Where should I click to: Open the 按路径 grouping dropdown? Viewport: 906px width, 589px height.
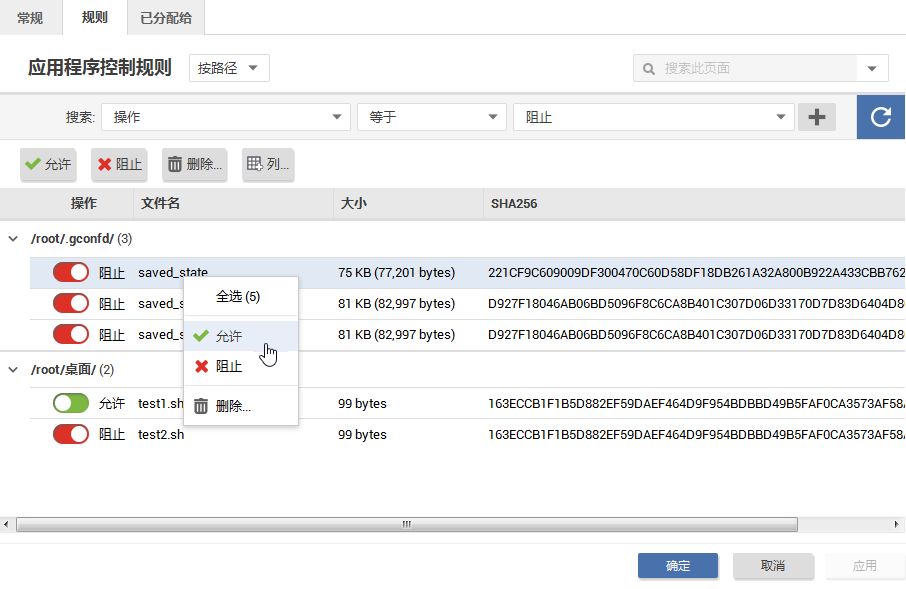(229, 68)
